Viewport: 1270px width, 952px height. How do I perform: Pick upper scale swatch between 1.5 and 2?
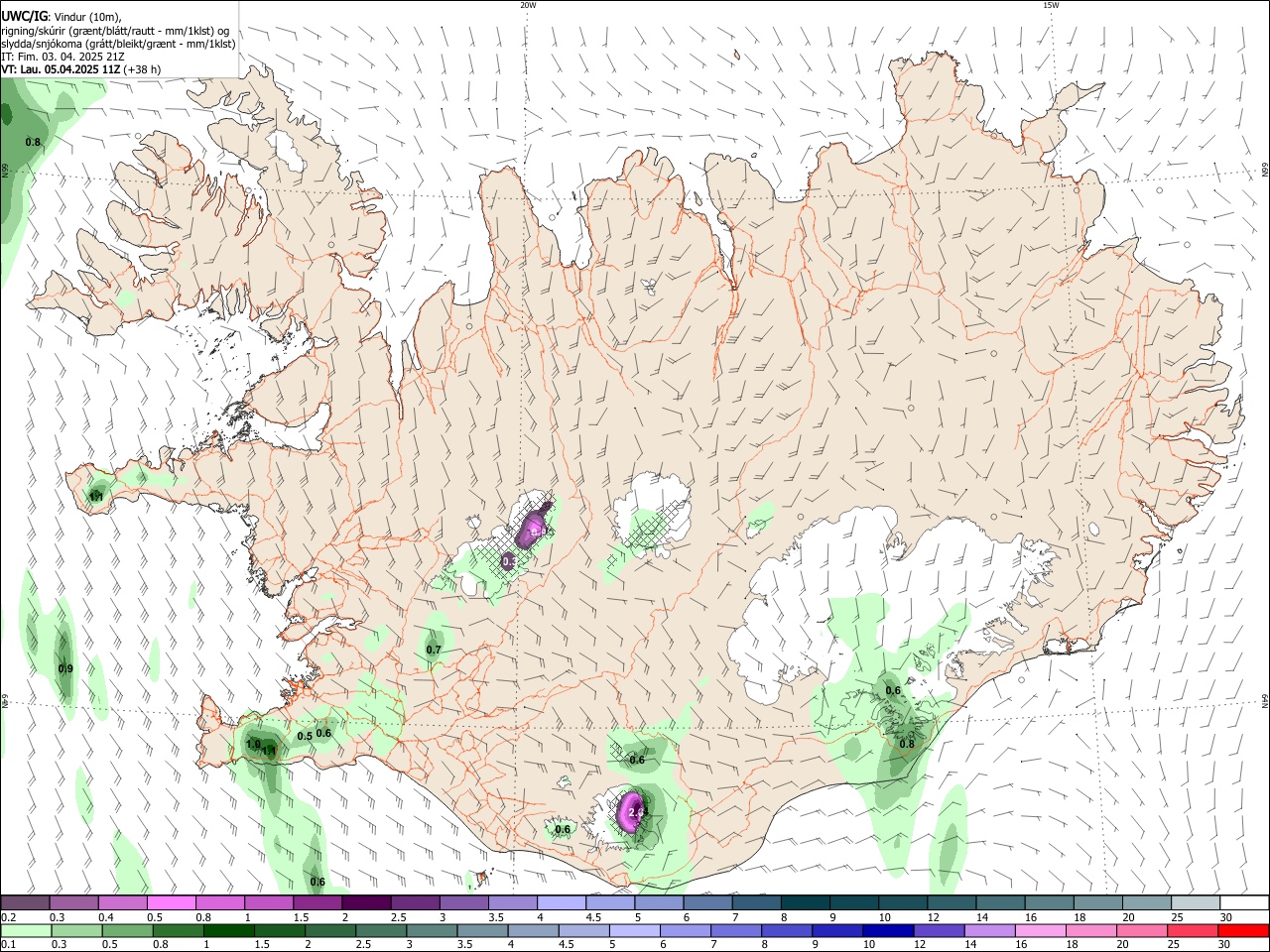[317, 902]
